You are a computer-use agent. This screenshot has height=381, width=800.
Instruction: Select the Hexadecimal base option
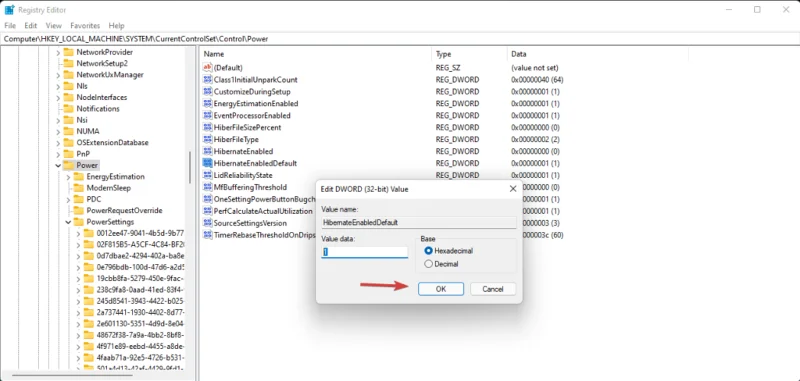[x=429, y=251]
